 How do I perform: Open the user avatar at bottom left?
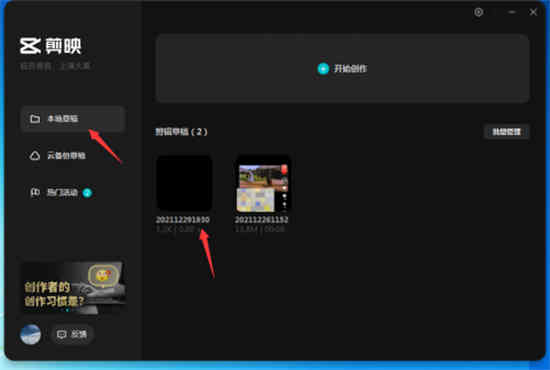31,334
